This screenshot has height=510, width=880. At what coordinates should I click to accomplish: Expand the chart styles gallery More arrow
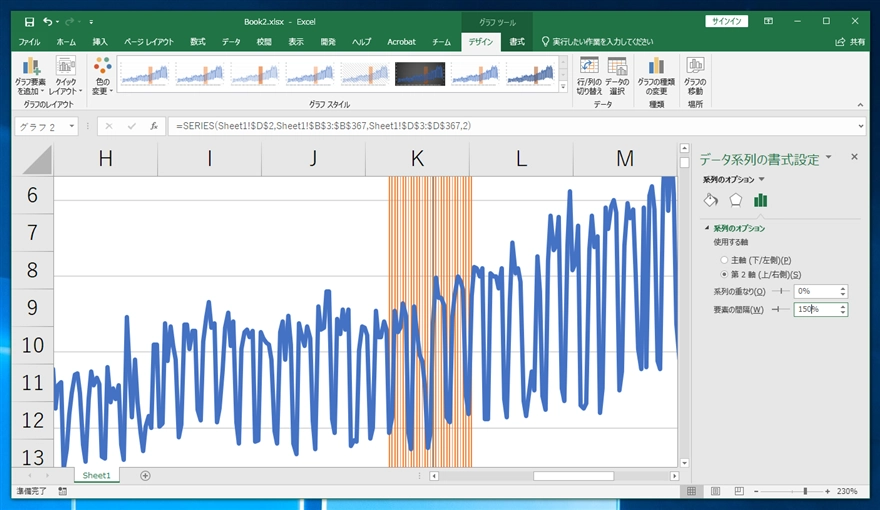563,87
